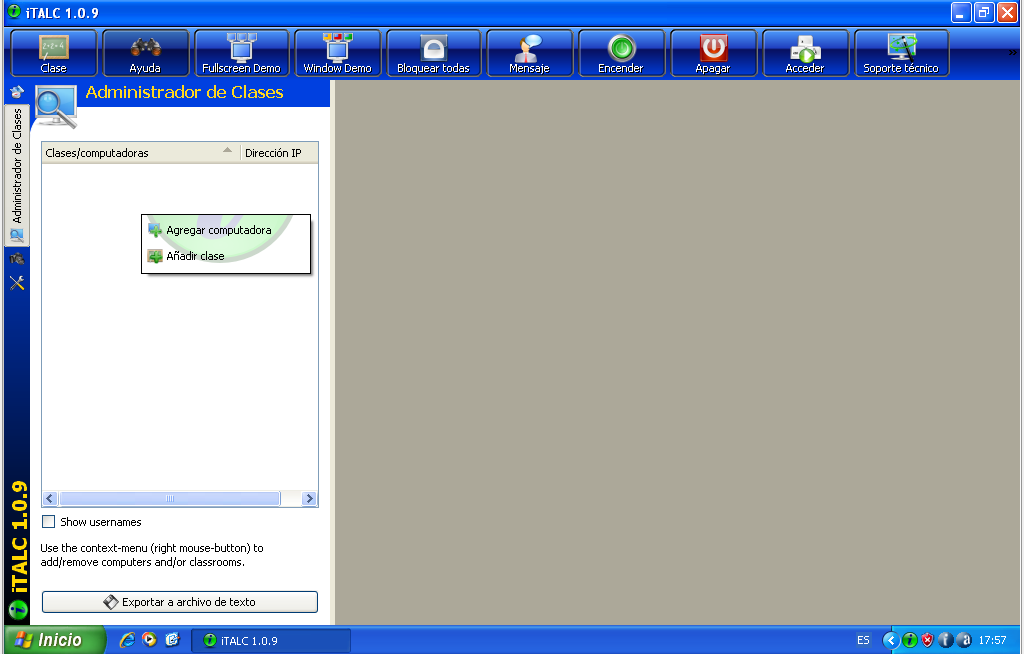Select Agregar computadora from context menu
Screen dimensions: 1024x654
[x=218, y=230]
